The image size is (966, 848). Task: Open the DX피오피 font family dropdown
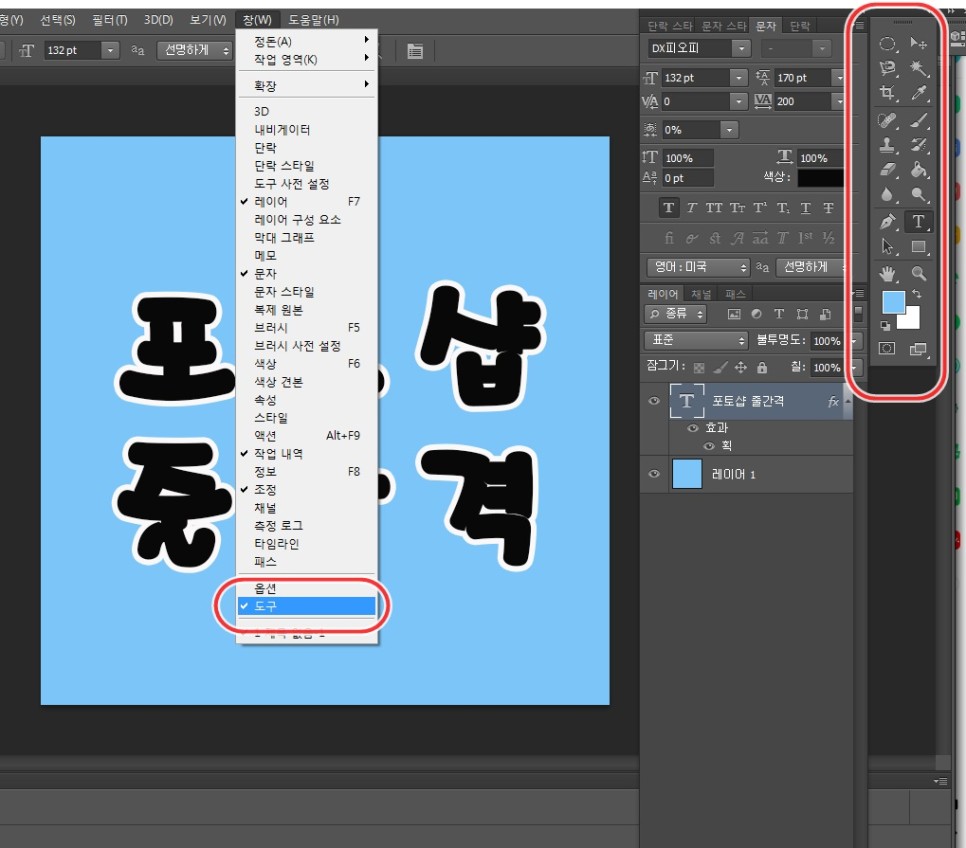coord(742,48)
